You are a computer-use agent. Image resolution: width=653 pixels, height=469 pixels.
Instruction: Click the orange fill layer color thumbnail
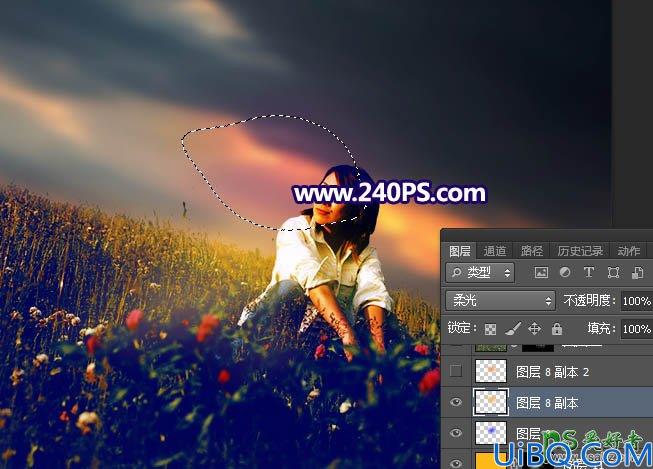tap(491, 461)
